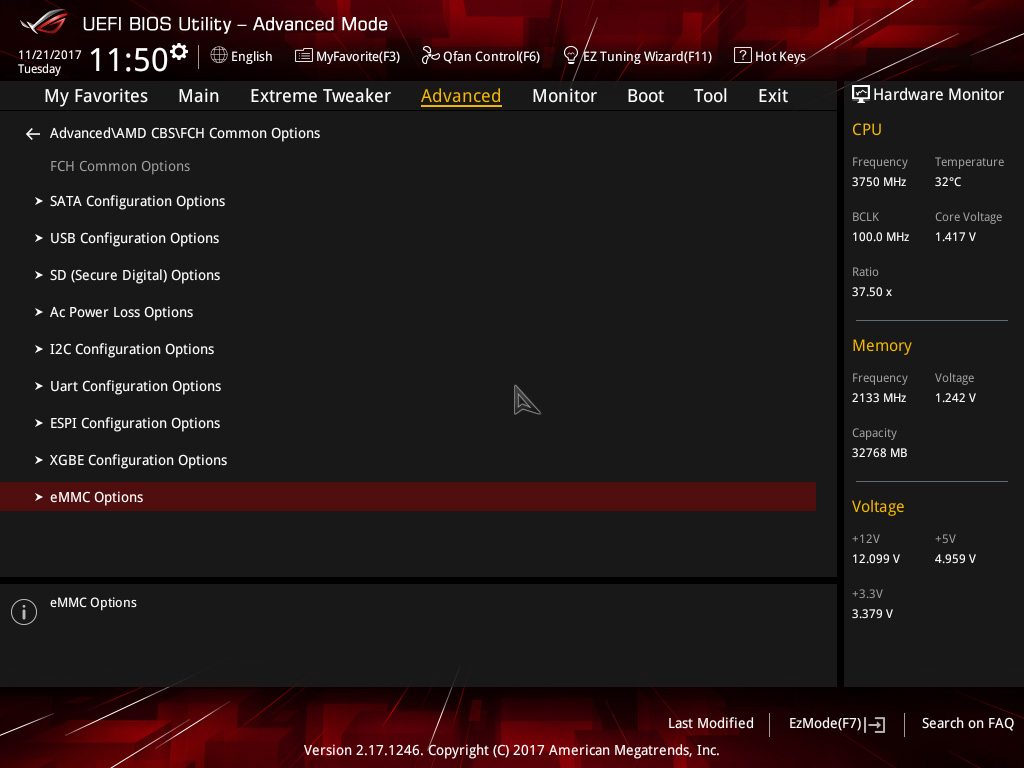
Task: Click the 11/21/2017 date text
Action: tap(50, 55)
